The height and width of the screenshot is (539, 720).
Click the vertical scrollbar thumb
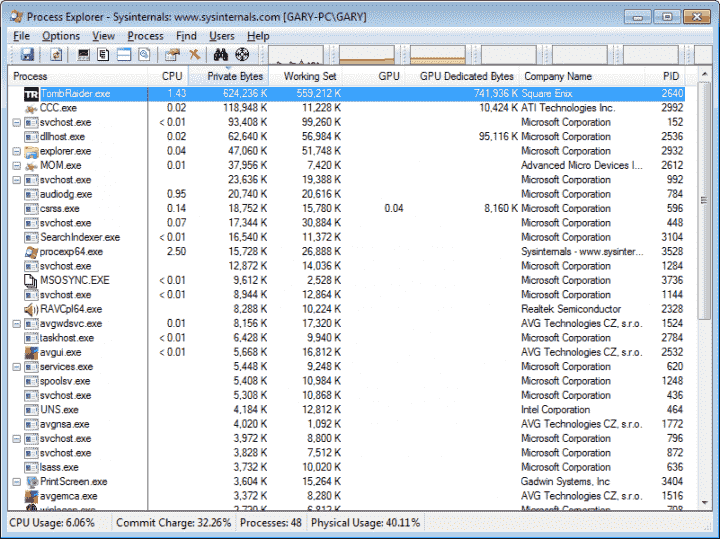pos(704,201)
